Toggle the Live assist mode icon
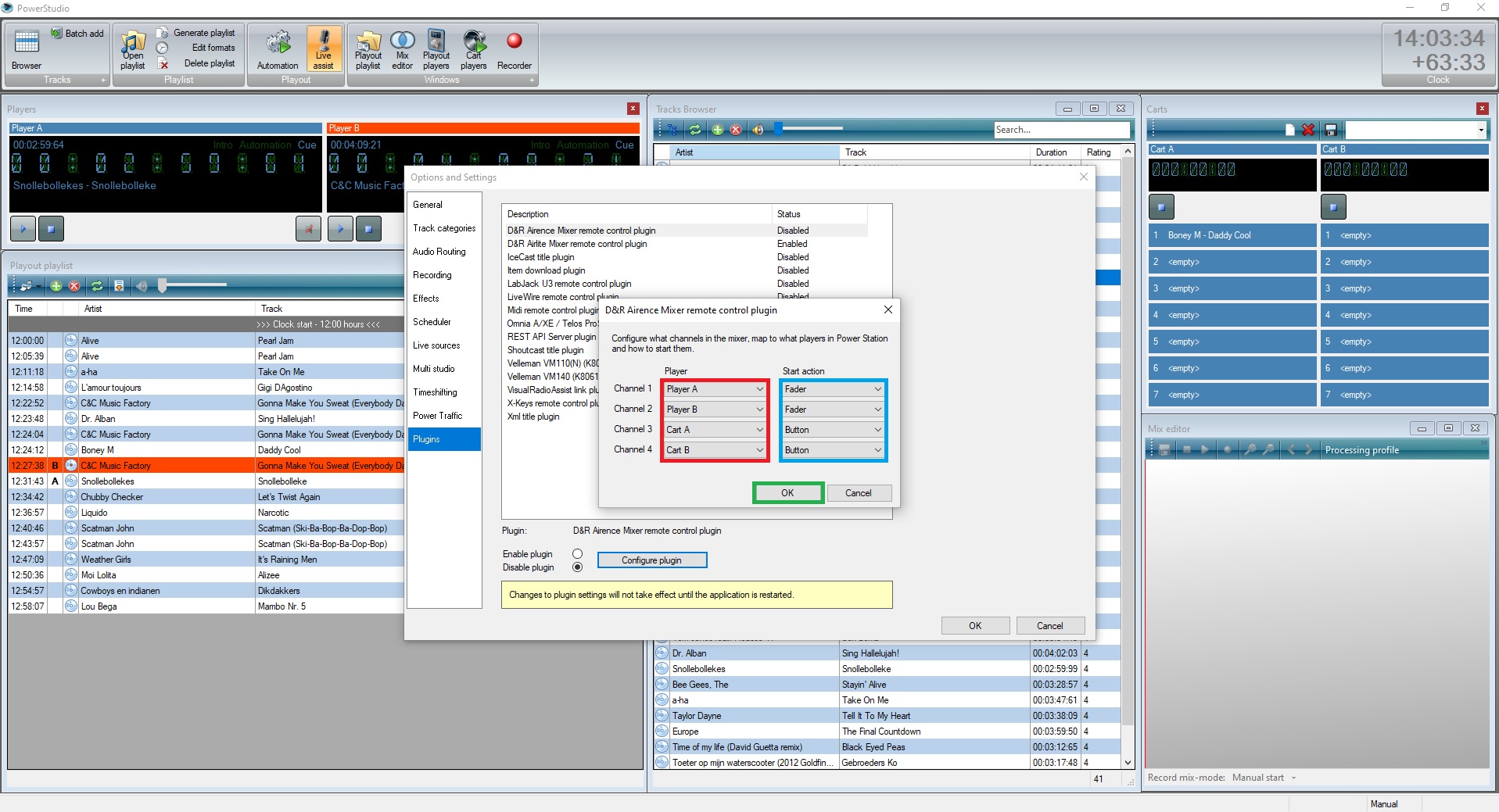 (x=324, y=48)
